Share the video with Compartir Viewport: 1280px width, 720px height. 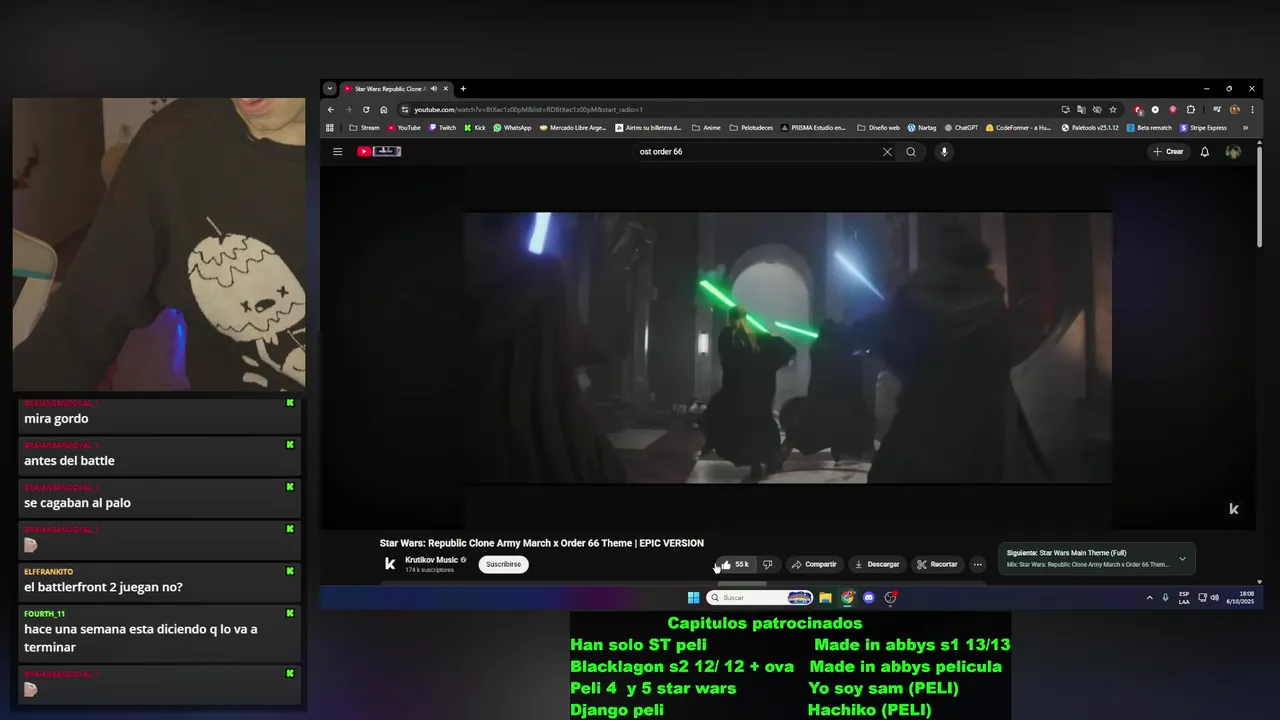(814, 564)
